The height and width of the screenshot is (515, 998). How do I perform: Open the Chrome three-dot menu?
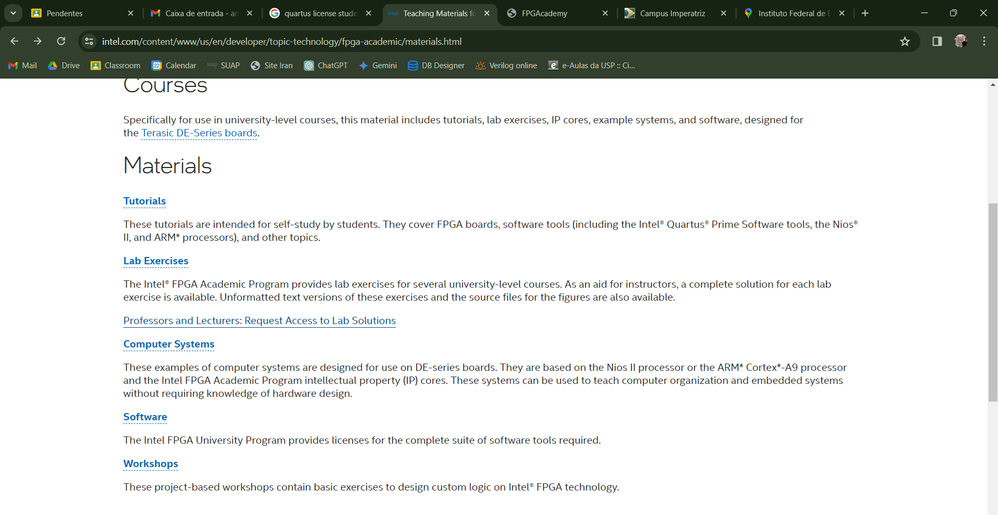tap(984, 41)
